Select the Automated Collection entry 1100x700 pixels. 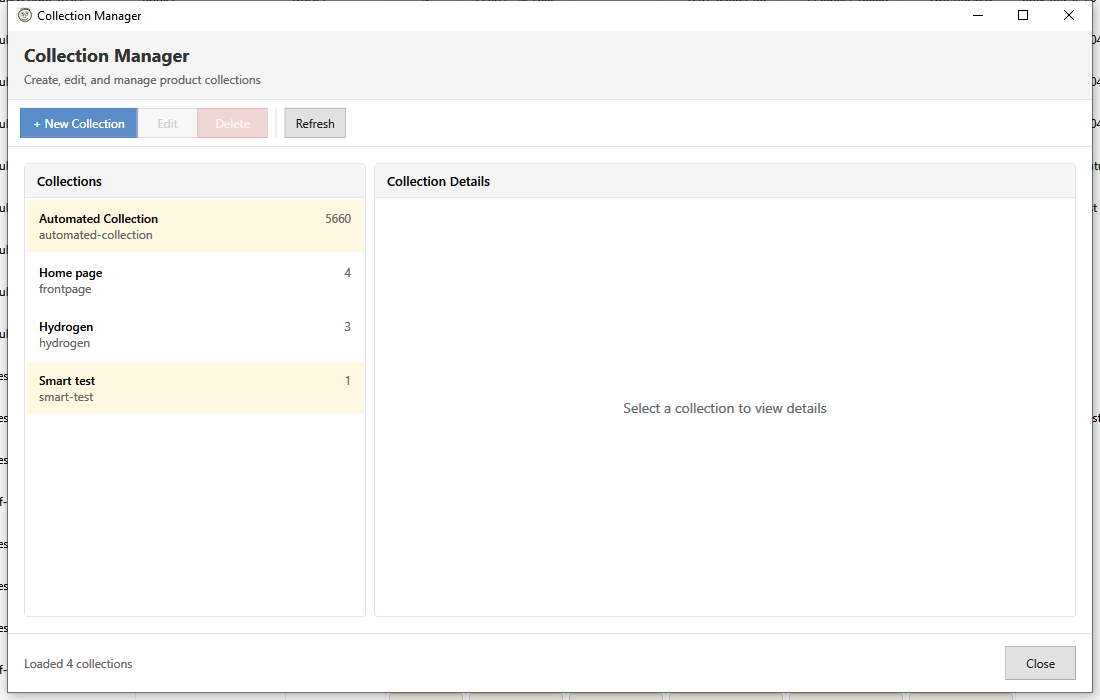pos(98,219)
